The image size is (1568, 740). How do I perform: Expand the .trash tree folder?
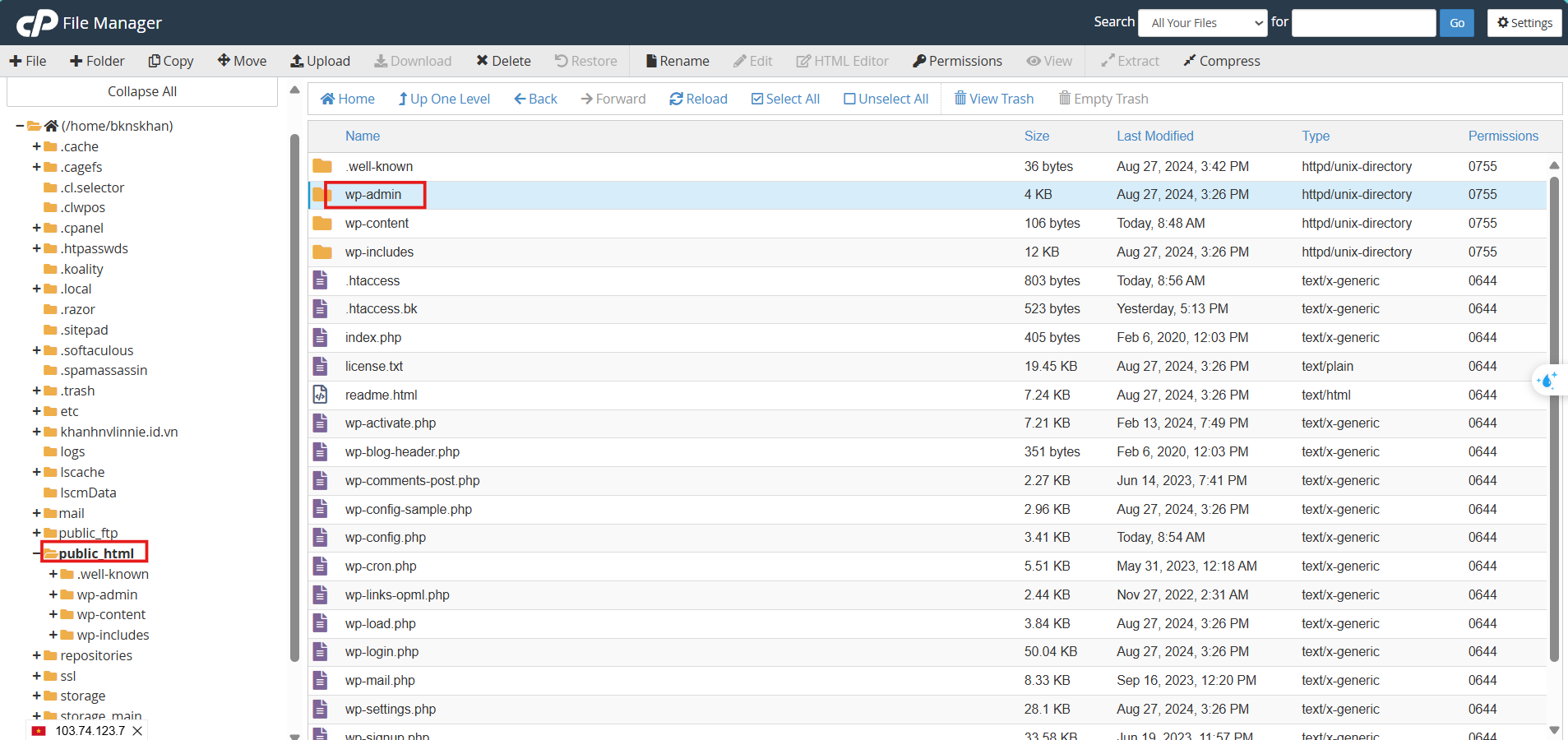pos(36,391)
